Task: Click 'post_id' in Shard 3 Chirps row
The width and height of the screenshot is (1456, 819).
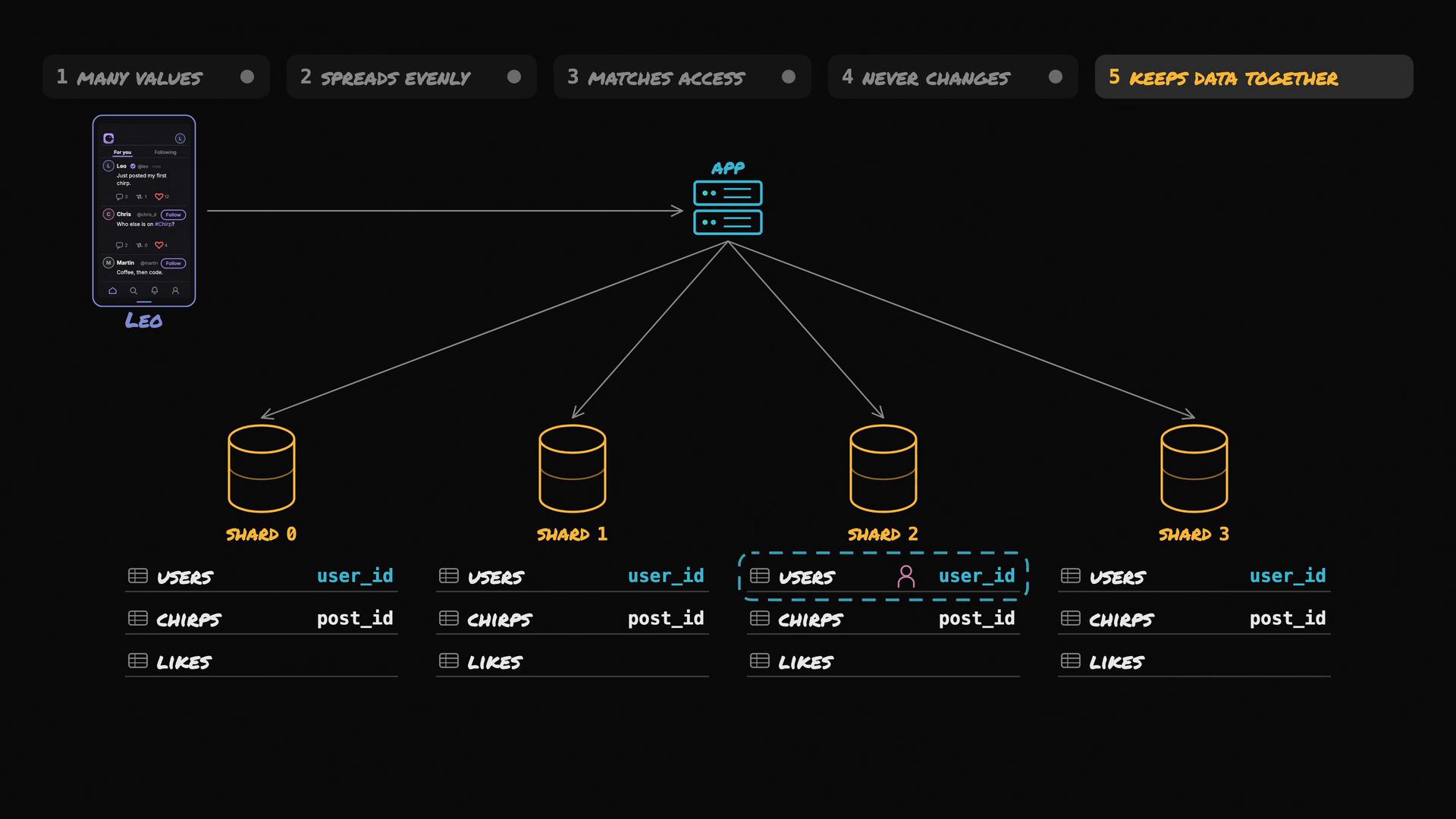Action: click(1288, 618)
